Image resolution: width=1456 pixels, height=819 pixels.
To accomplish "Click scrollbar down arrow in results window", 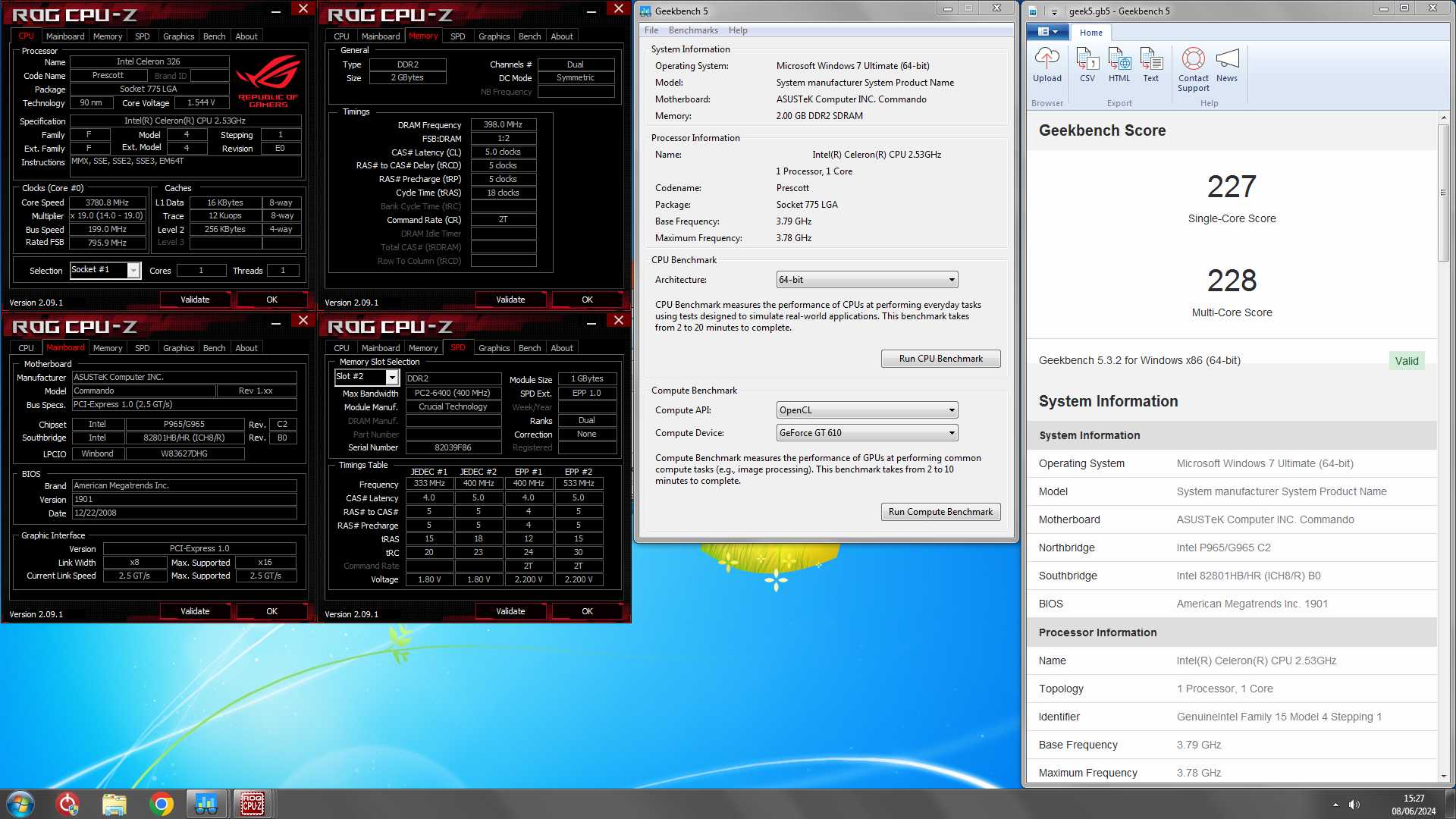I will click(x=1443, y=776).
